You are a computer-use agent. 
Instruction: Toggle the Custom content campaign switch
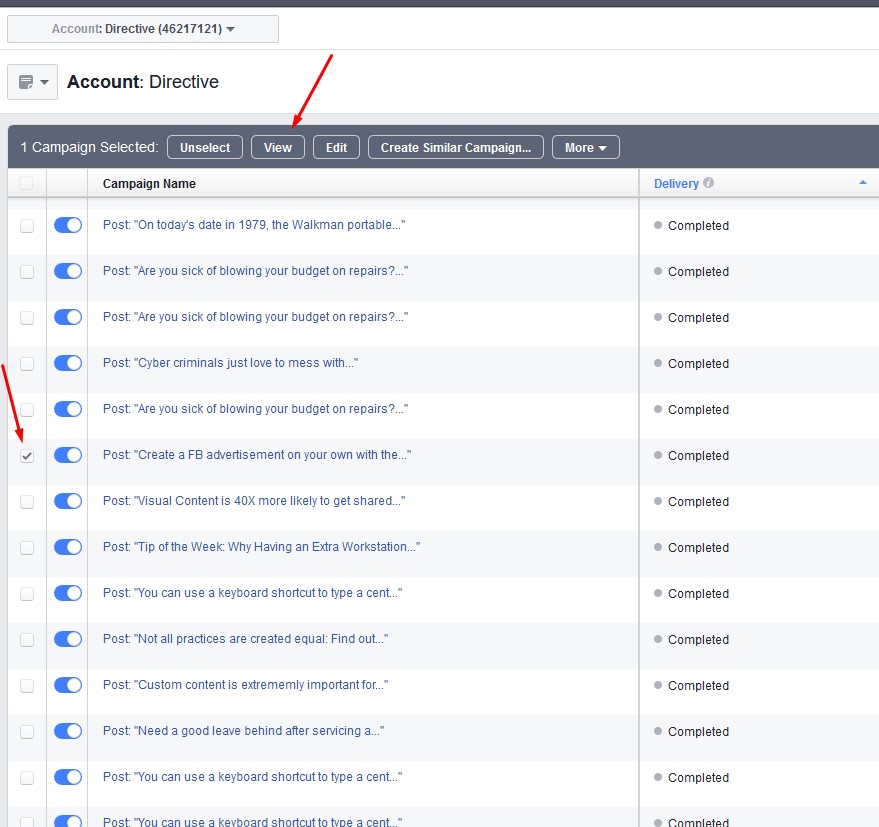(x=68, y=685)
